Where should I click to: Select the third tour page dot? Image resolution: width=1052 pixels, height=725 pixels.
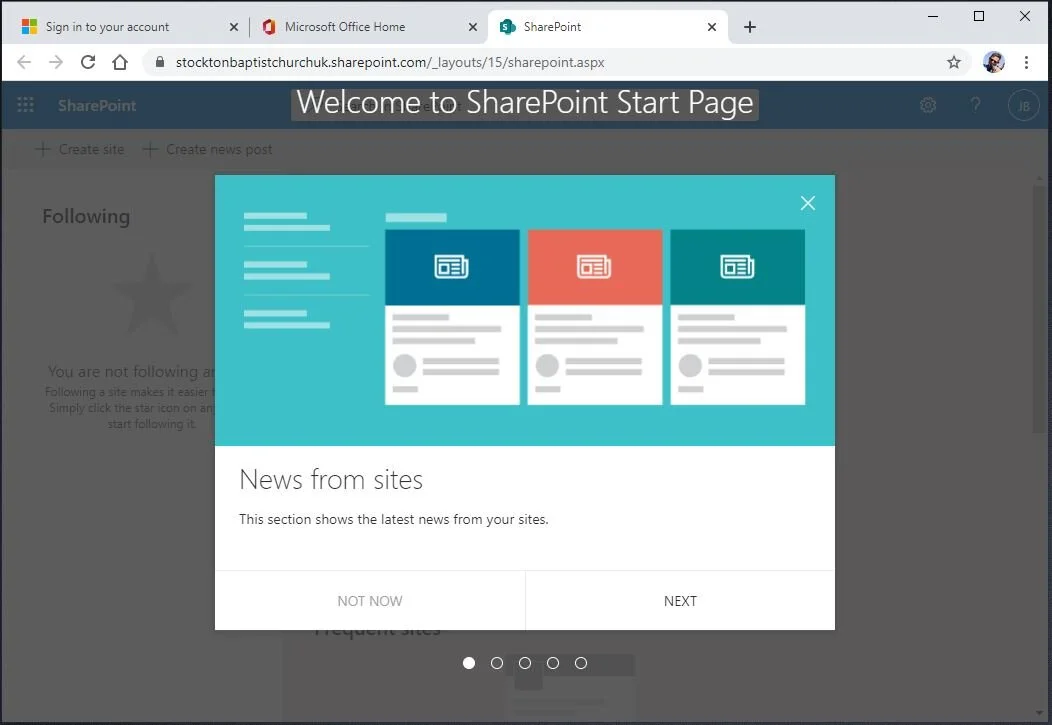(525, 663)
